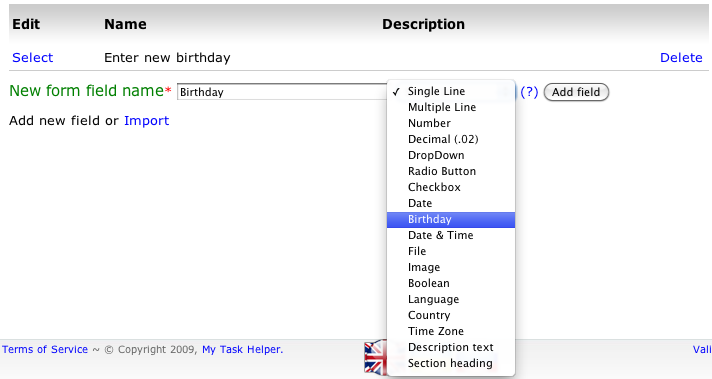Delete the Enter new birthday form
Viewport: 712px width, 379px height.
coord(681,58)
